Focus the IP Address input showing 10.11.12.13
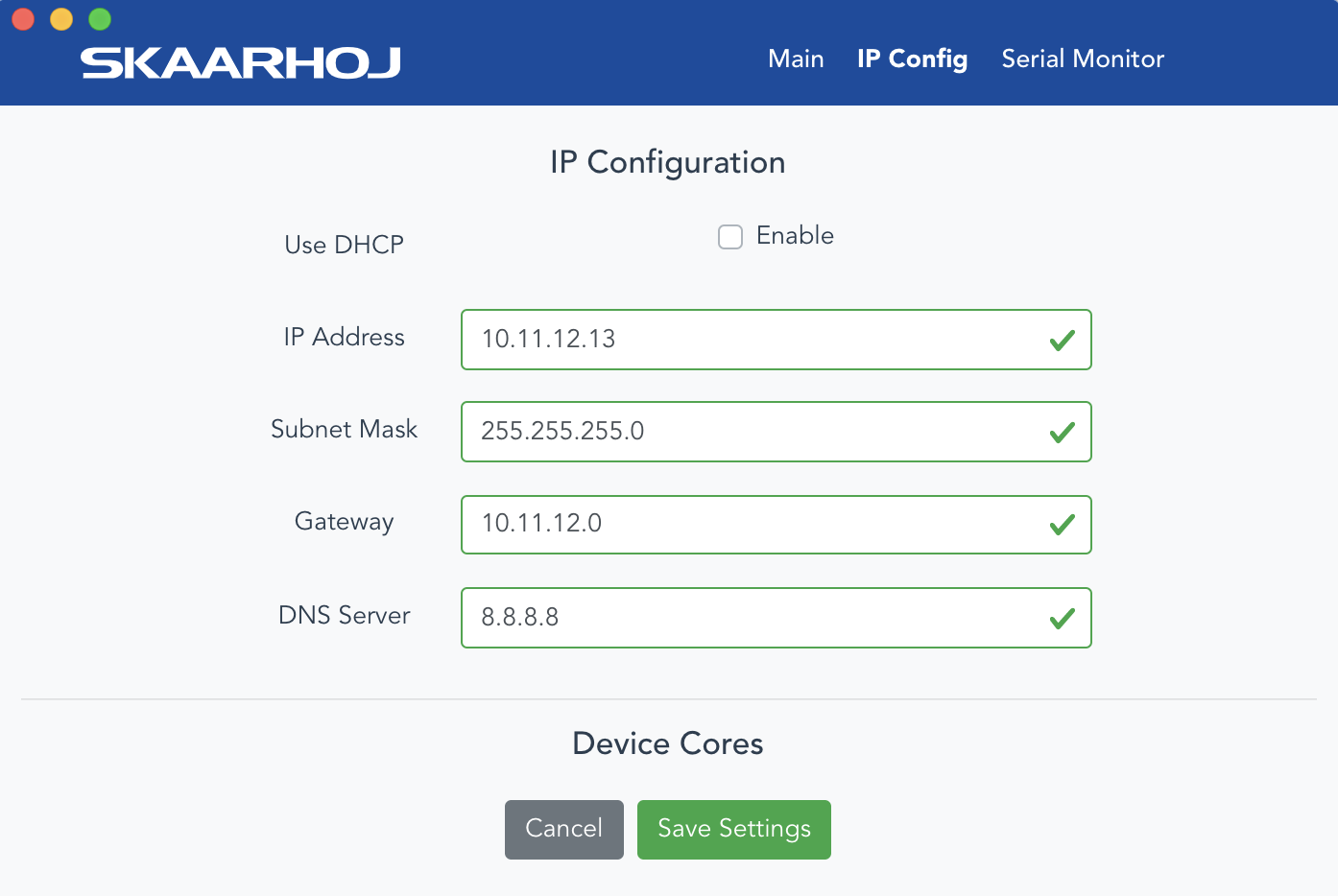 777,340
